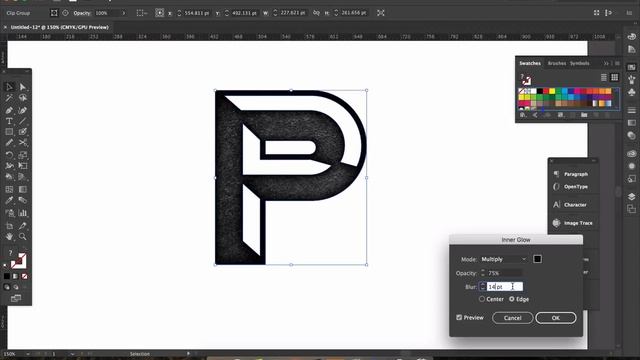Cancel the Inner Glow dialog
This screenshot has height=360, width=640.
[512, 318]
